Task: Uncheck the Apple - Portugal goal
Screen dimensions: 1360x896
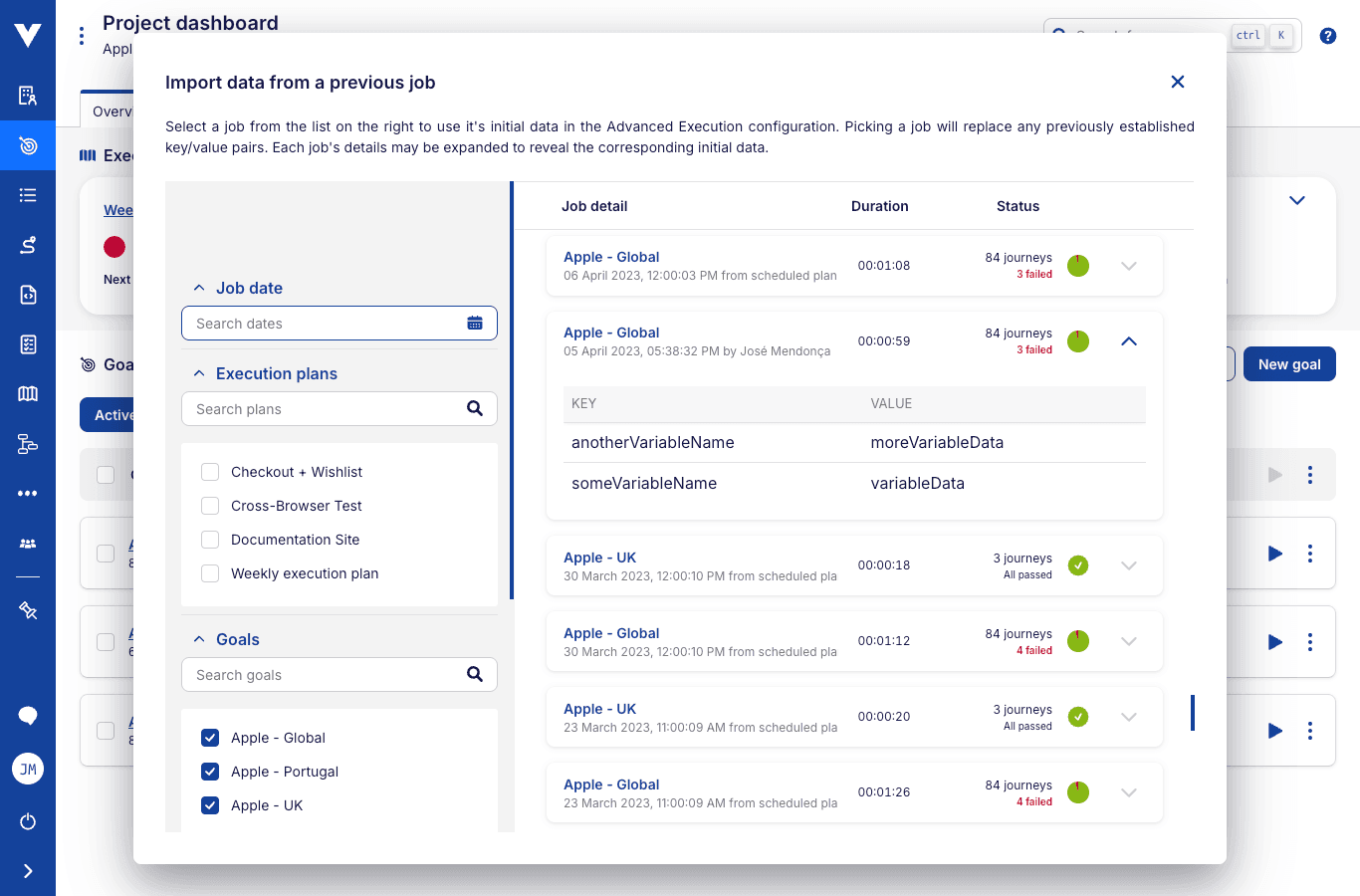Action: 210,772
